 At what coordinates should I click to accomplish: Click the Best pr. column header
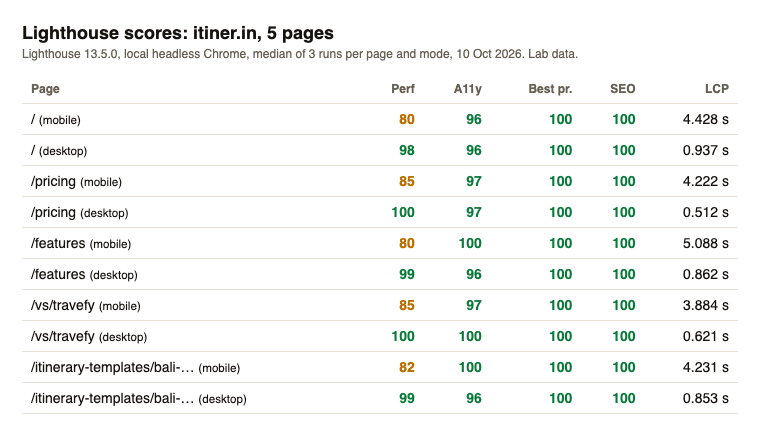(x=550, y=89)
